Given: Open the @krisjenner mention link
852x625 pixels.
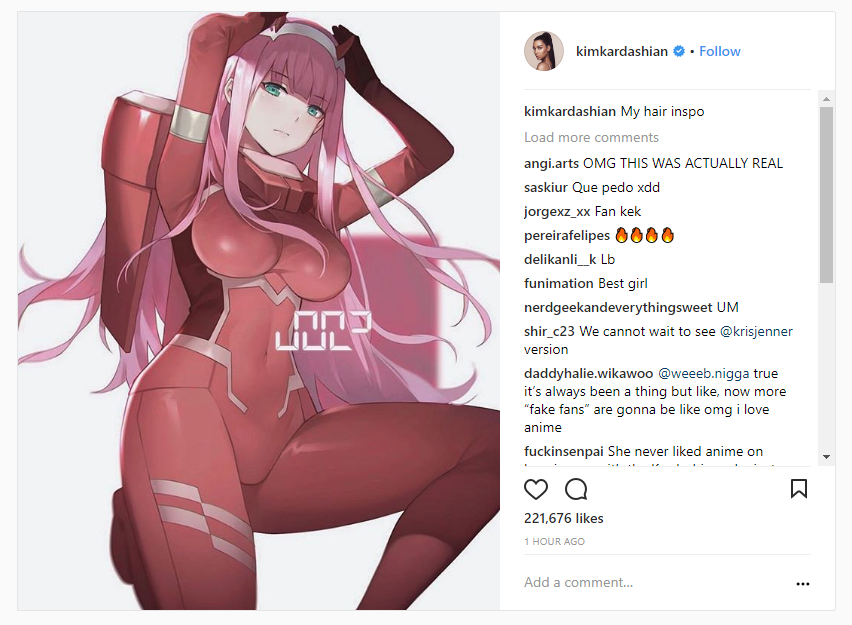Looking at the screenshot, I should 756,332.
